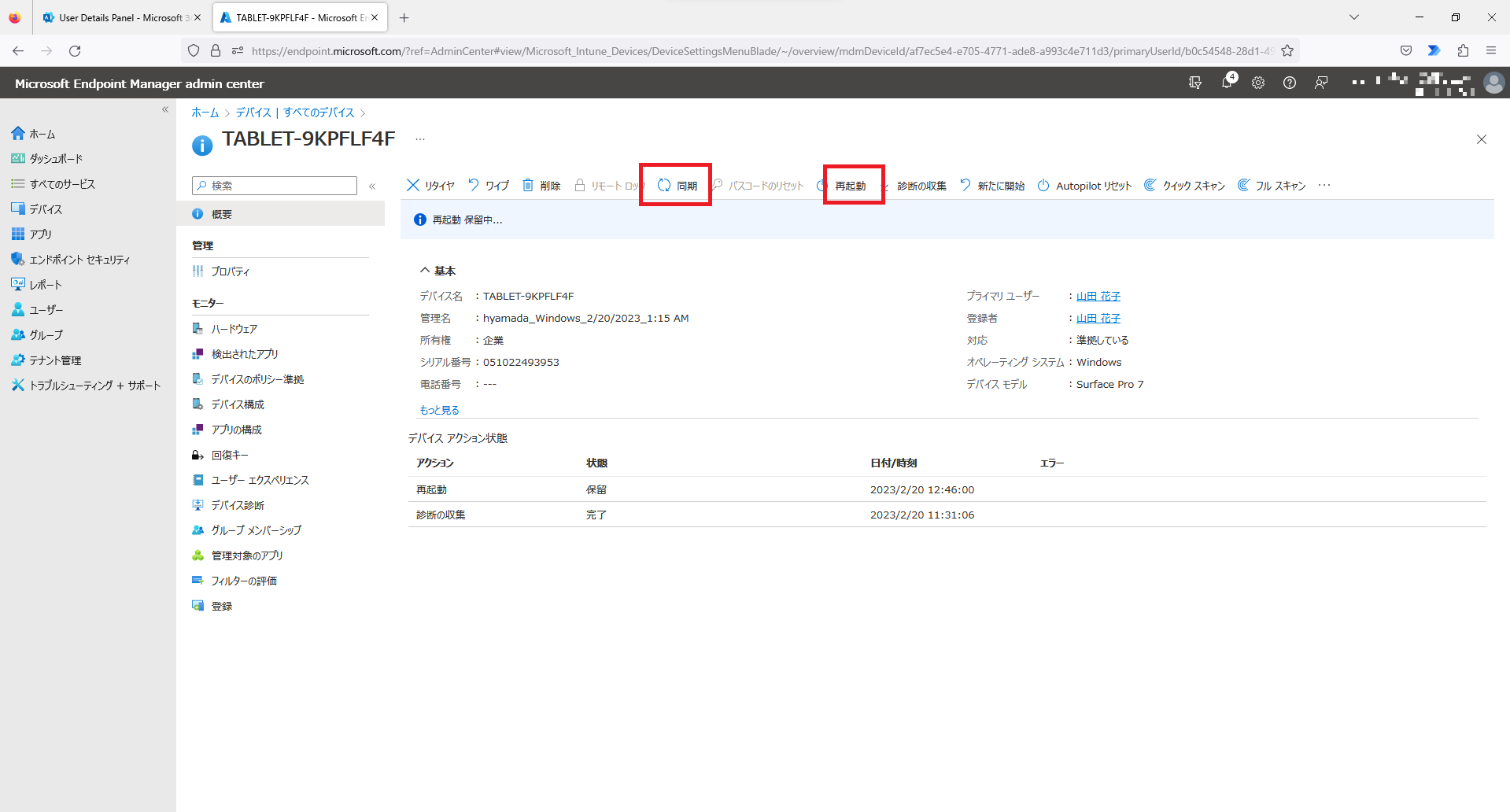
Task: Open a new browser tab
Action: click(404, 17)
